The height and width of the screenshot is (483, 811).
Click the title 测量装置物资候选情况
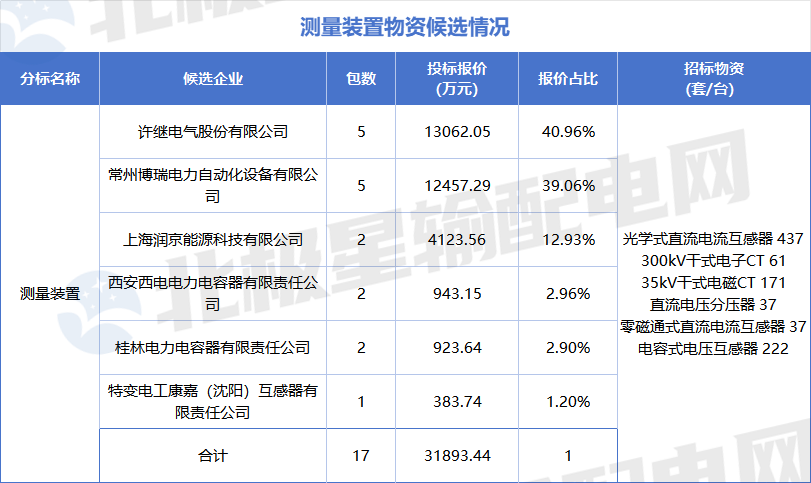[404, 27]
